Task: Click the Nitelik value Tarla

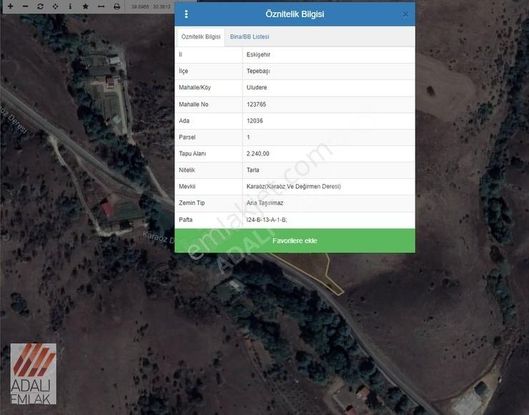Action: [x=253, y=170]
